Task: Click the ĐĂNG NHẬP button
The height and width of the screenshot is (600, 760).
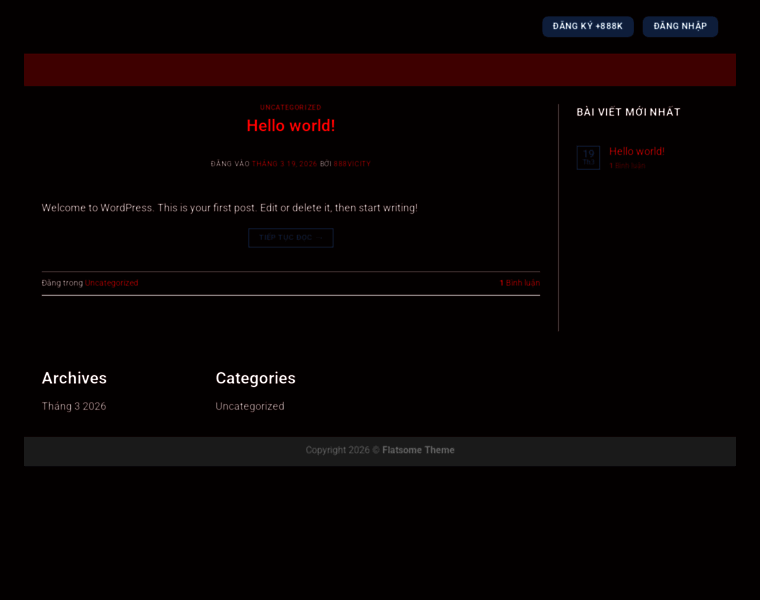Action: pyautogui.click(x=680, y=26)
